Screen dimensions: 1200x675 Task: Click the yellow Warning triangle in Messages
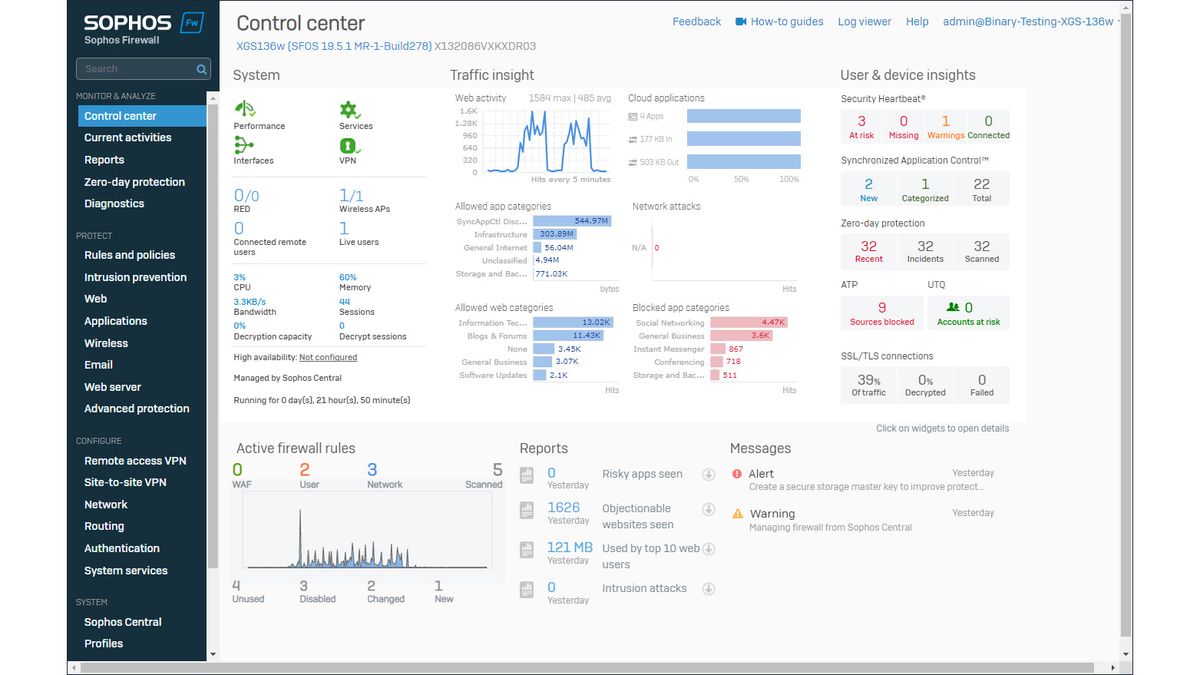tap(738, 513)
